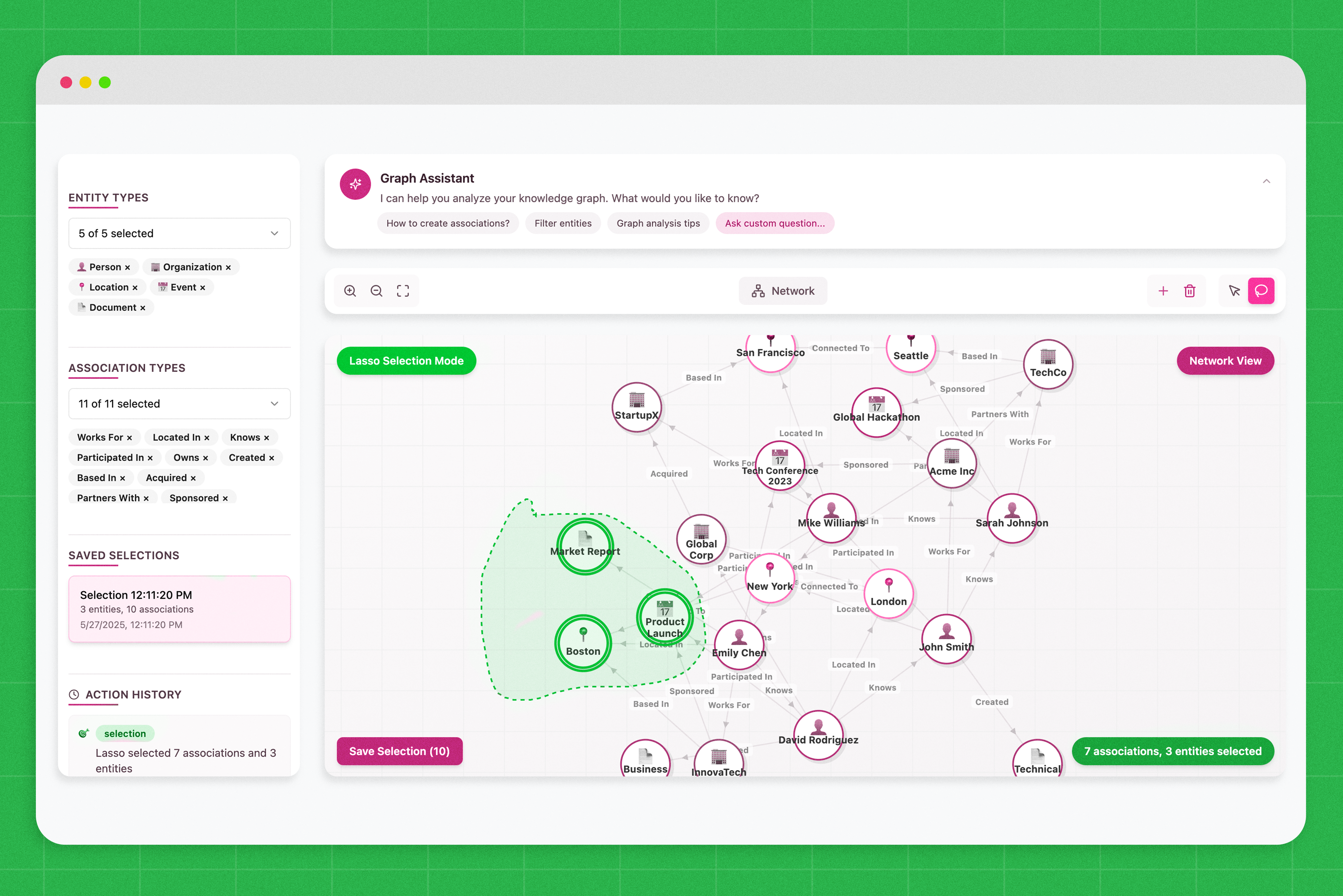Click the add entity plus icon
Viewport: 1343px width, 896px height.
point(1163,291)
